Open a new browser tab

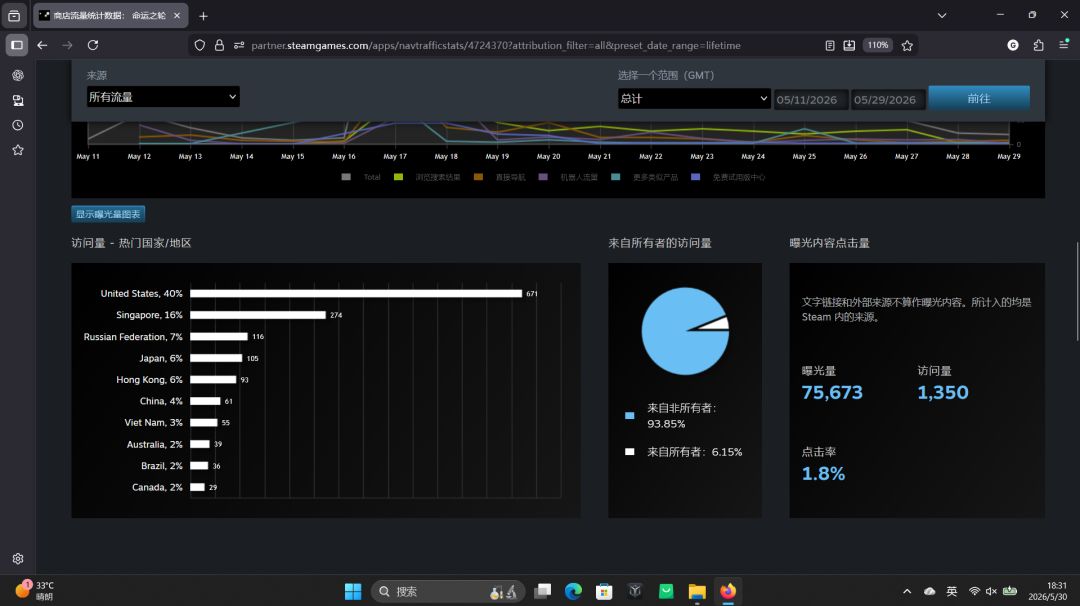tap(203, 16)
